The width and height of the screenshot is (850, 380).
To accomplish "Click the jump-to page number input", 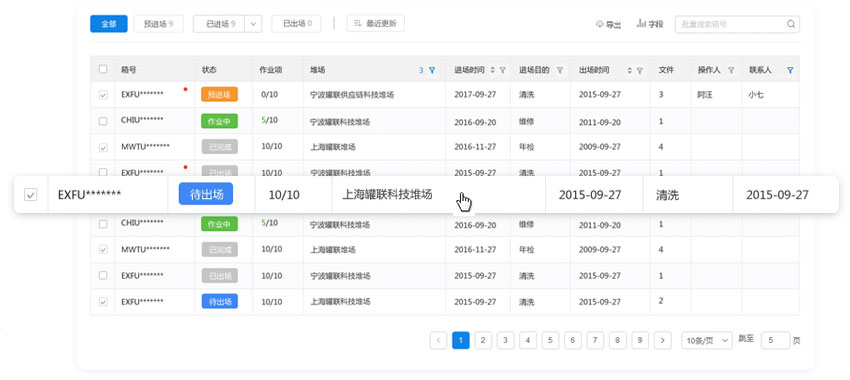I will tap(775, 340).
